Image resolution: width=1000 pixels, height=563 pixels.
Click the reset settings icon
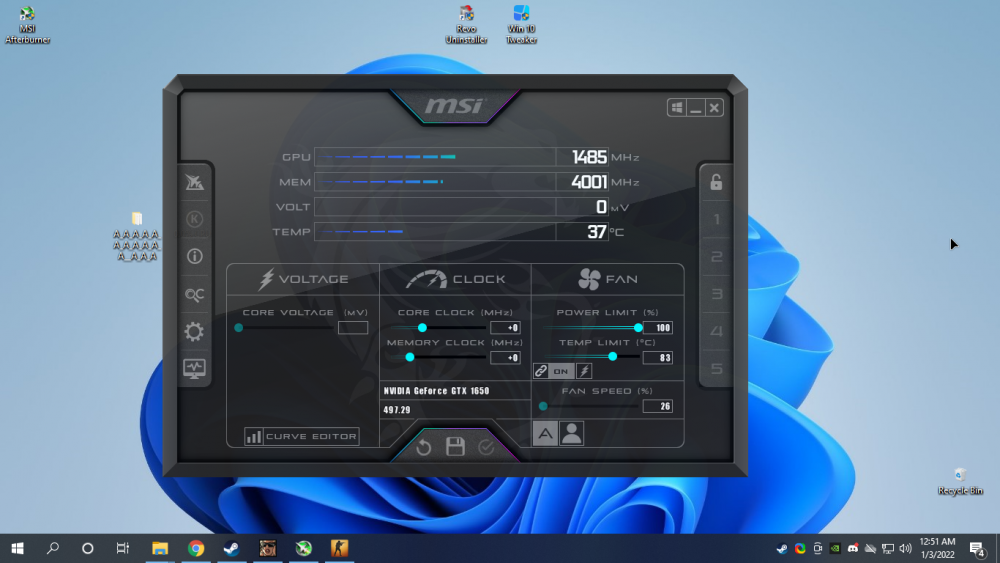(423, 447)
